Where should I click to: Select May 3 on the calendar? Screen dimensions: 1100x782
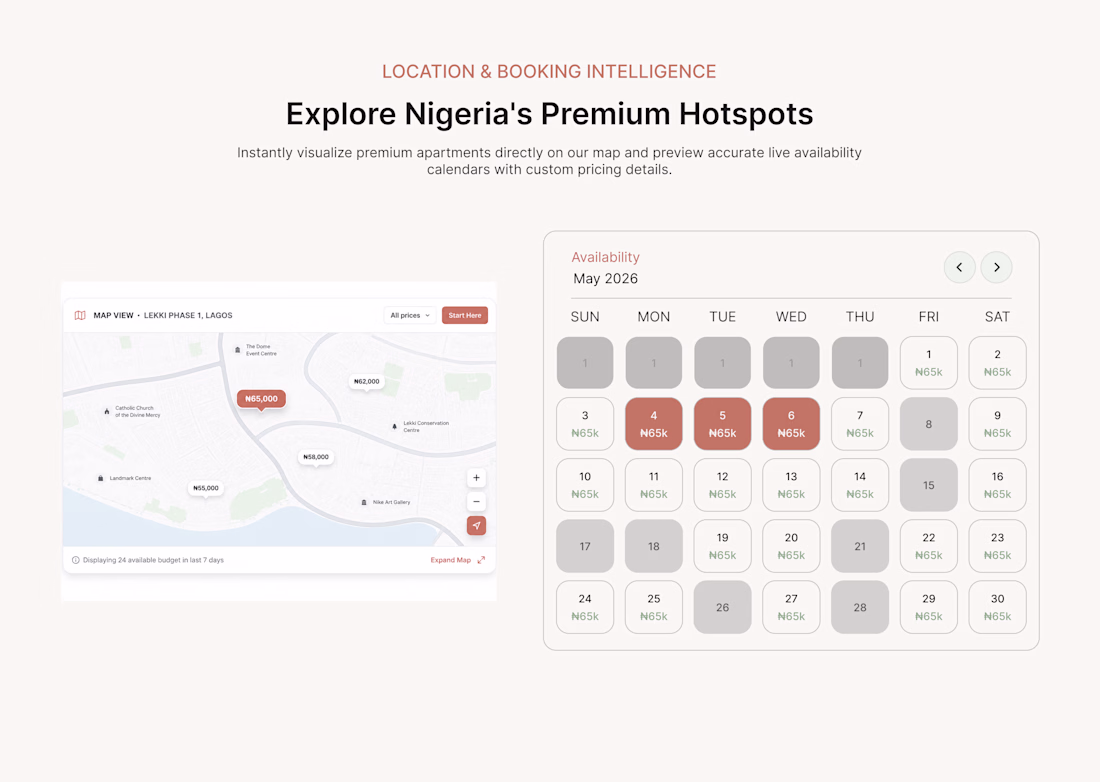click(585, 424)
